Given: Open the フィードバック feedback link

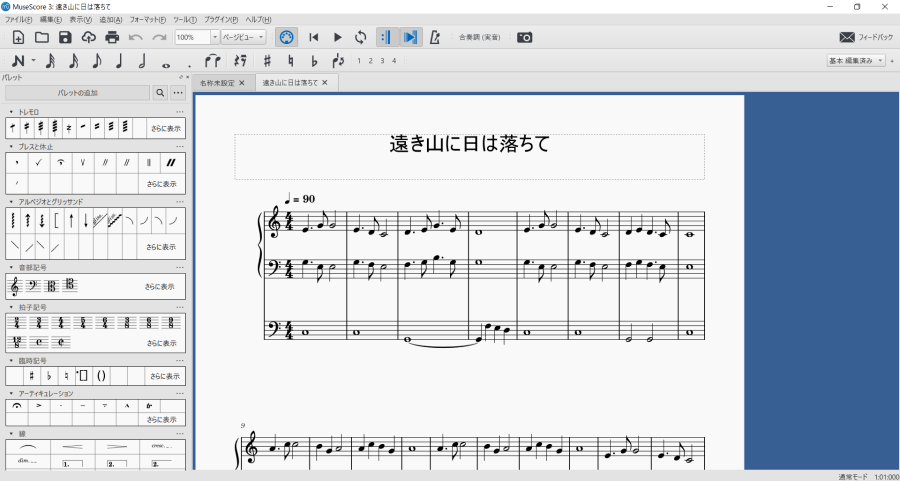Looking at the screenshot, I should coord(866,37).
